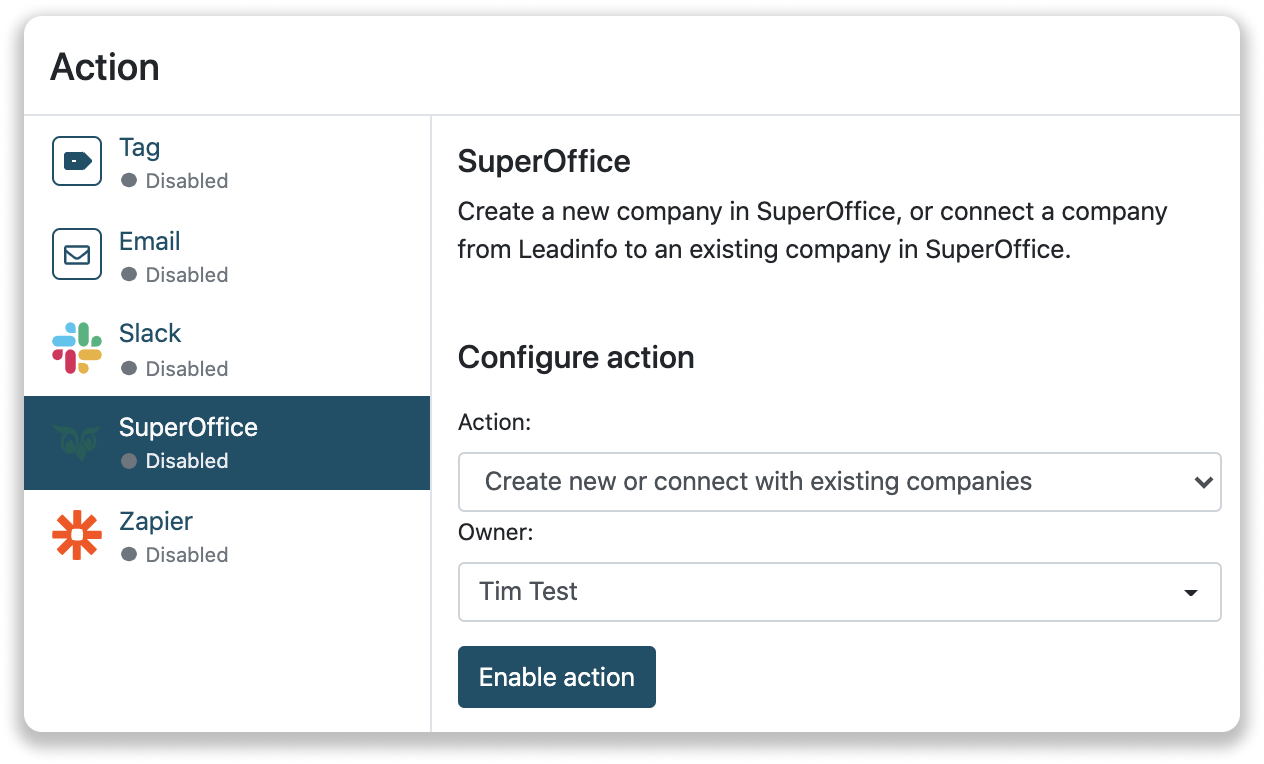Click the orange Zapier asterisk icon
Screen dimensions: 1264x764
click(x=76, y=535)
